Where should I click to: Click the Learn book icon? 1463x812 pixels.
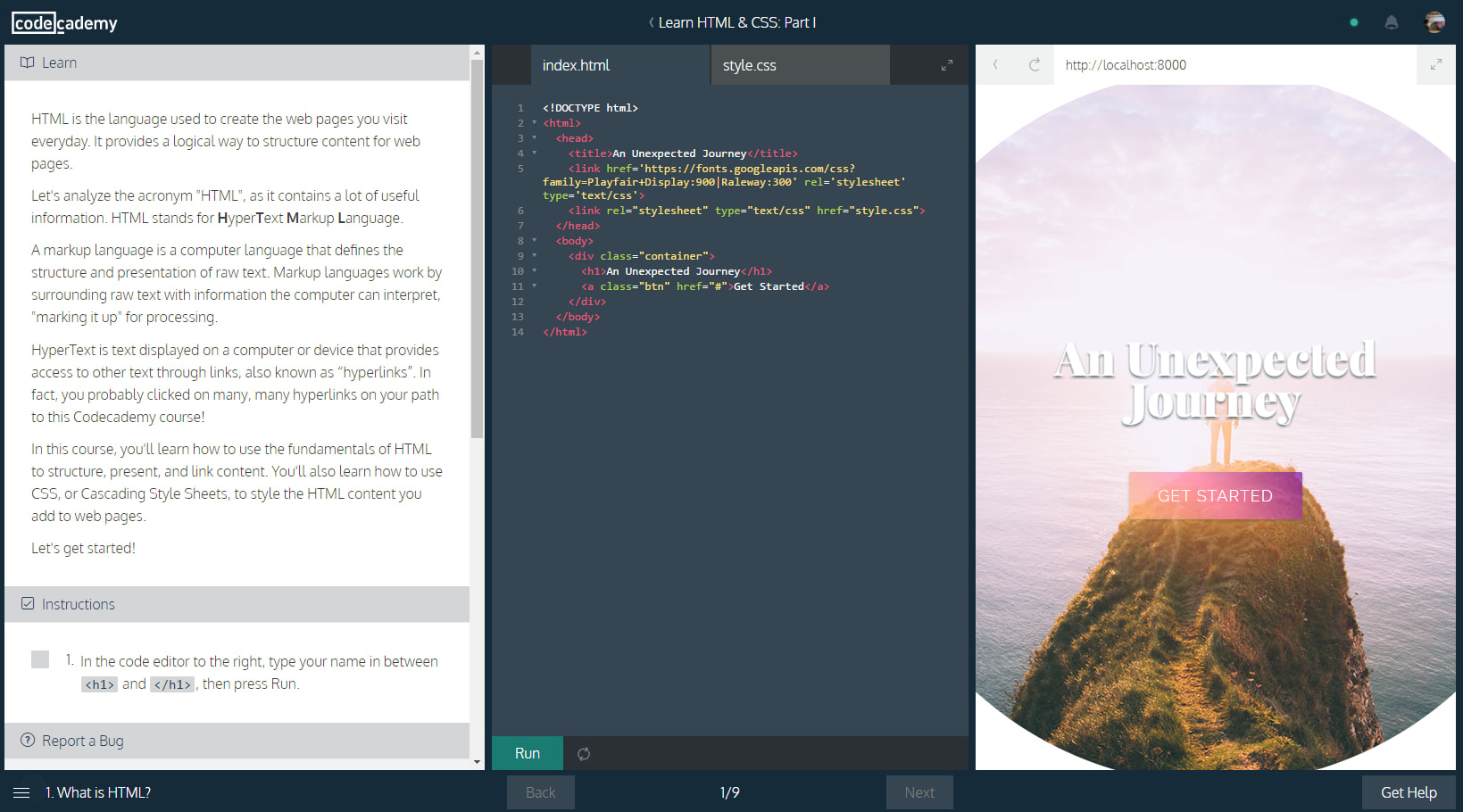coord(28,62)
